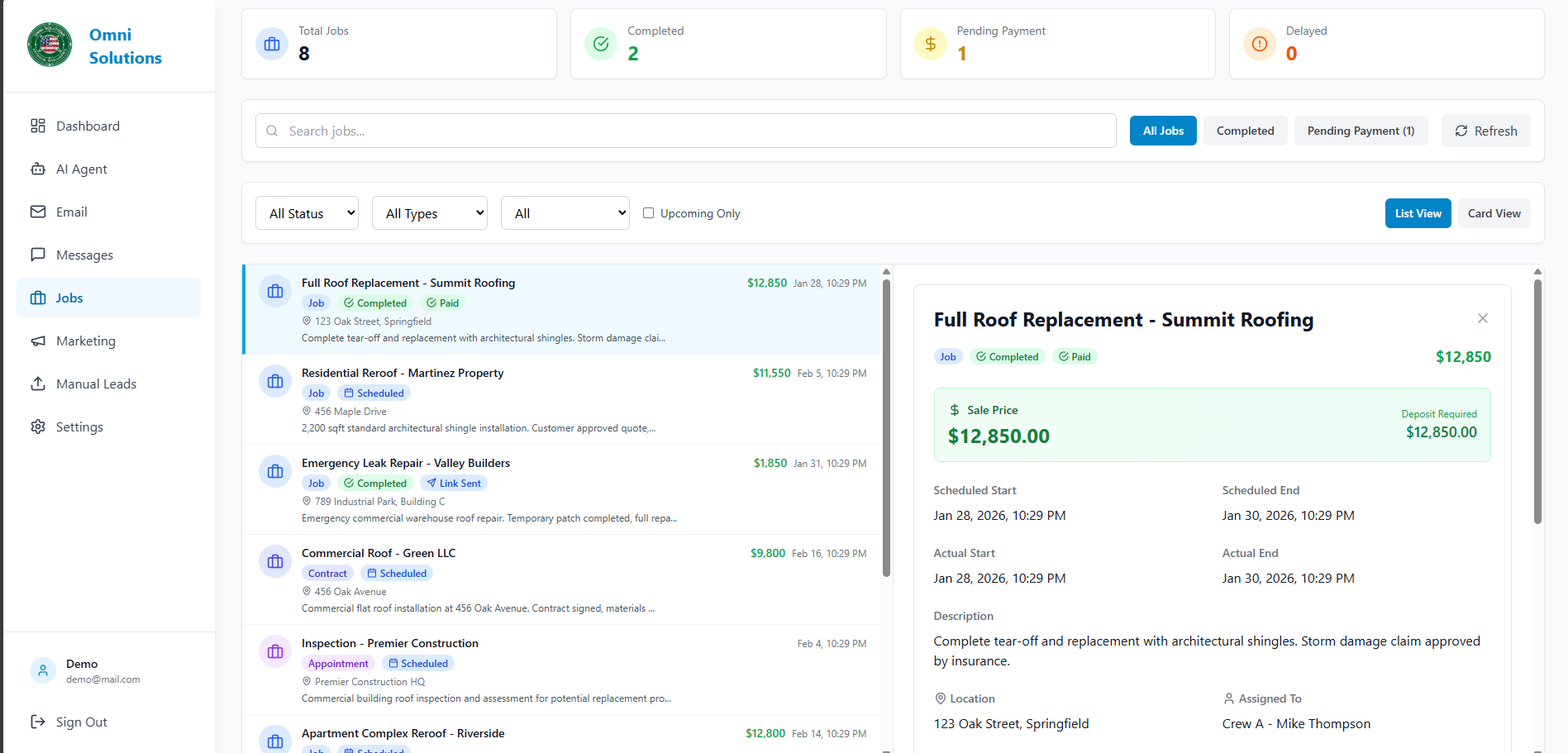Switch to Card View
This screenshot has width=1568, height=753.
click(x=1494, y=213)
